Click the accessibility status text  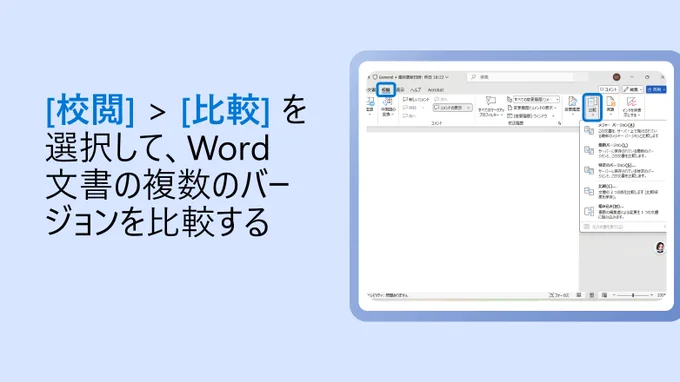(x=388, y=295)
